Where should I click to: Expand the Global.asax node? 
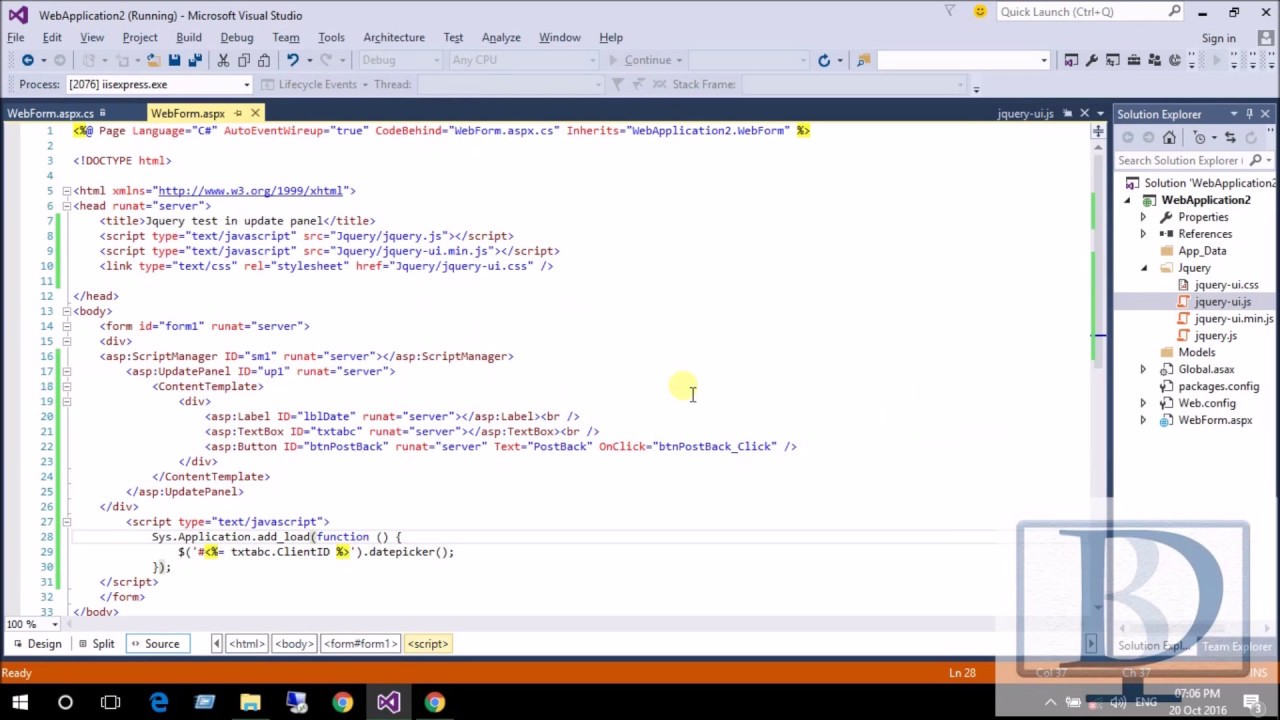point(1143,369)
